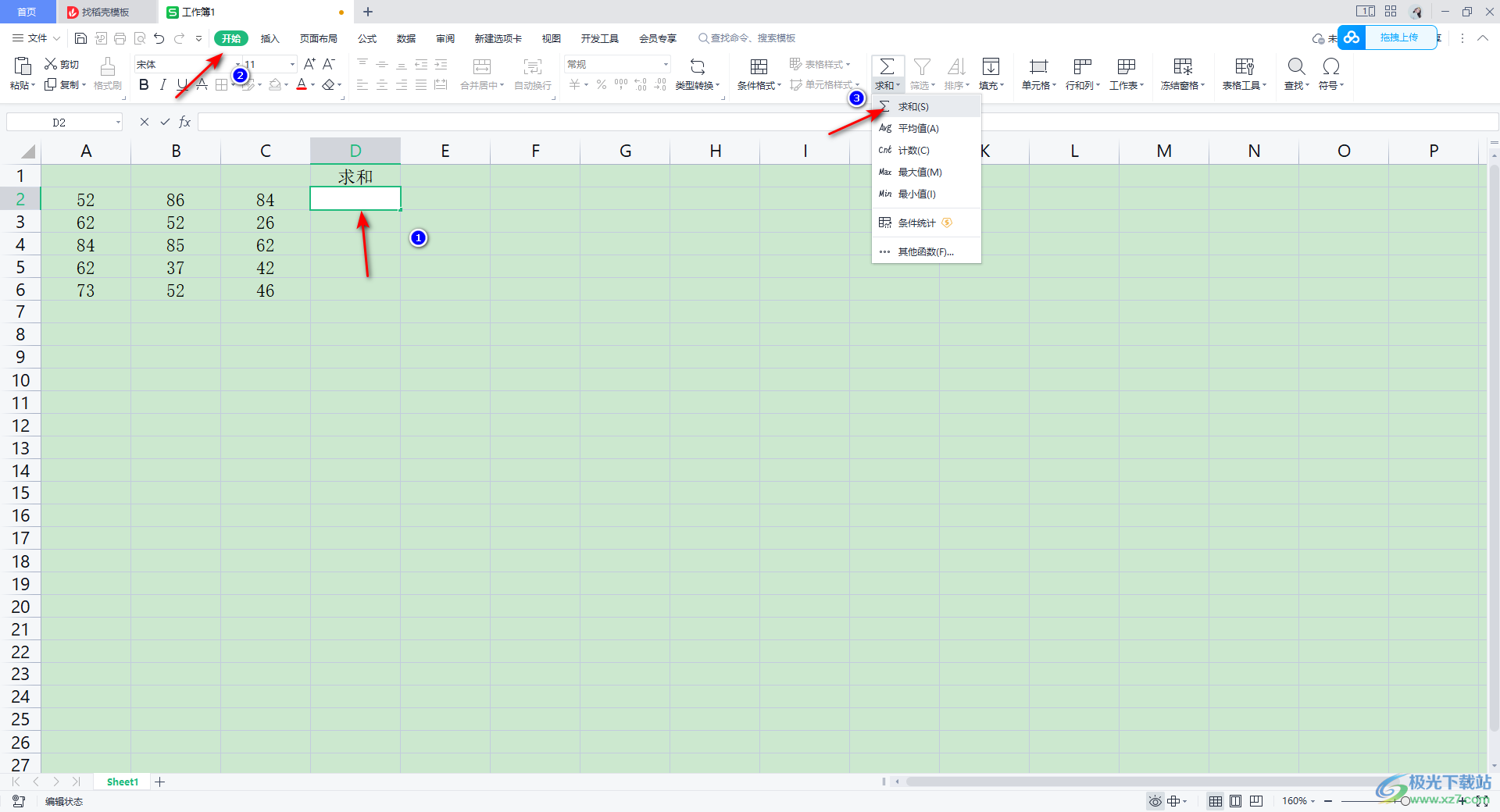Click the Merge and Center (合并居中) icon

(483, 66)
